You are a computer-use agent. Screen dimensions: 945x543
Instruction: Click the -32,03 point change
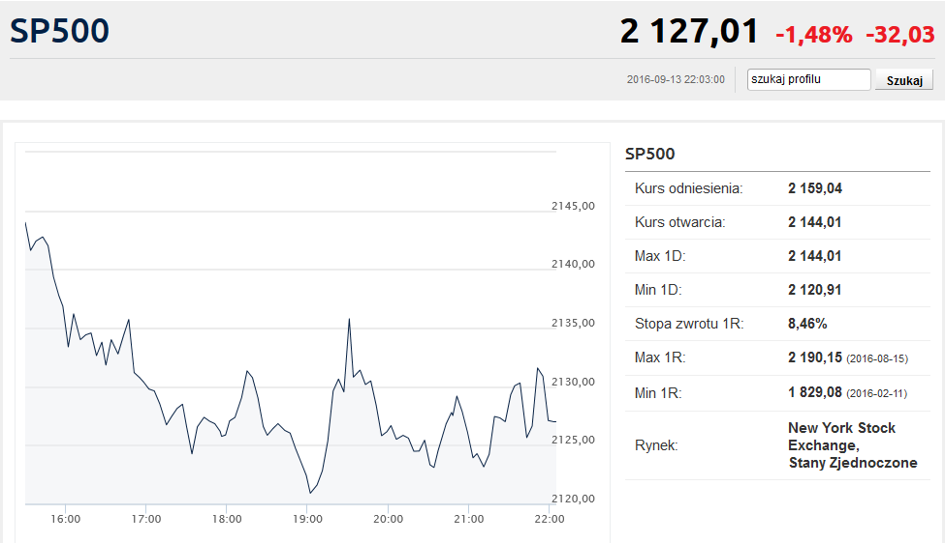click(900, 35)
